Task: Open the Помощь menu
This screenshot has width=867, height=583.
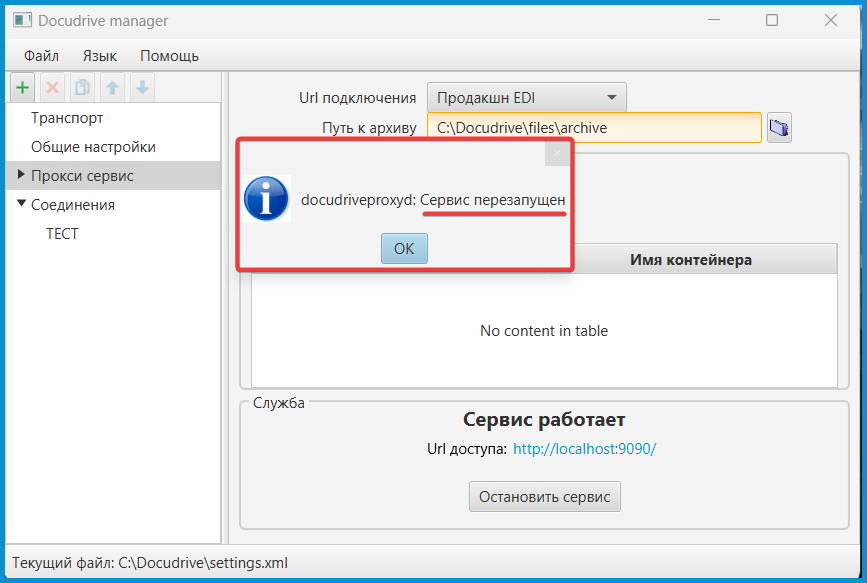Action: (169, 56)
